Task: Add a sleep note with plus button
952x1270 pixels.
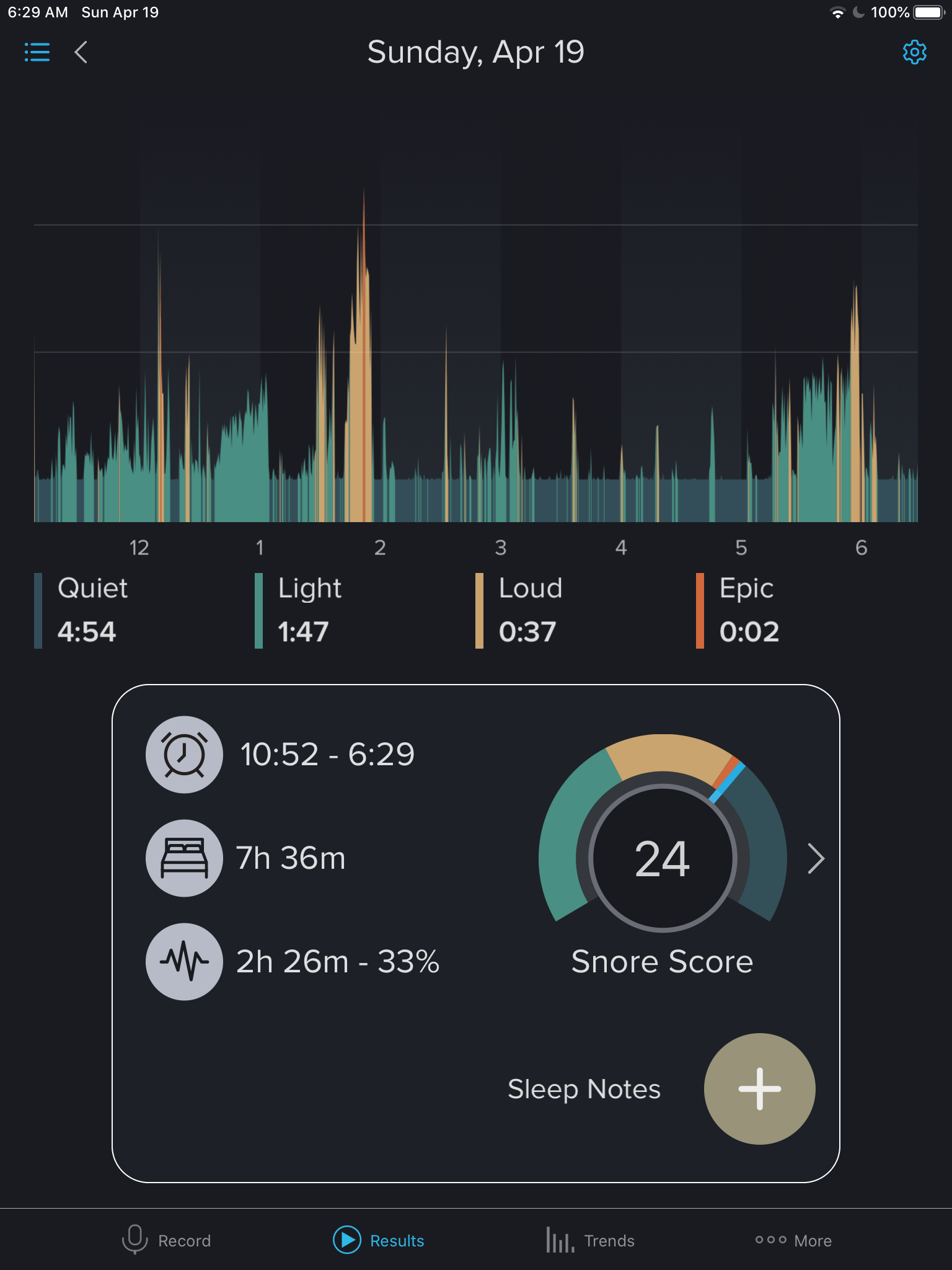Action: (759, 1089)
